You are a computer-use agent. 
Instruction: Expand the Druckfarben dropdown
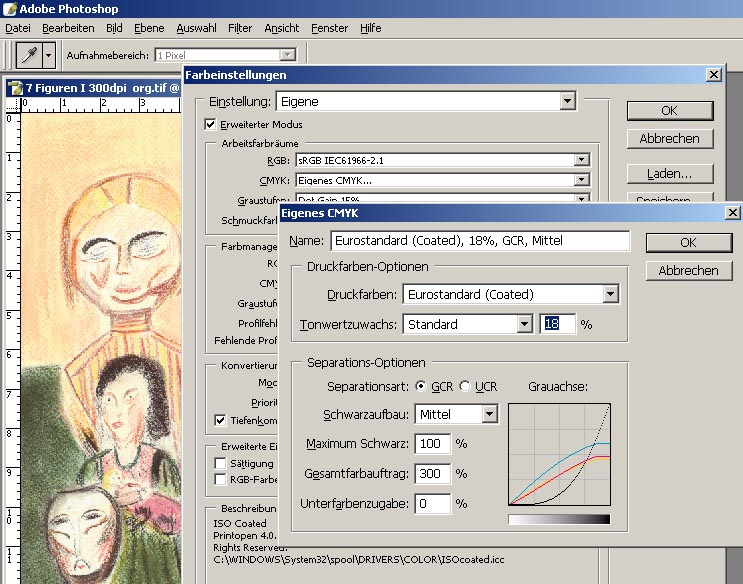[610, 294]
